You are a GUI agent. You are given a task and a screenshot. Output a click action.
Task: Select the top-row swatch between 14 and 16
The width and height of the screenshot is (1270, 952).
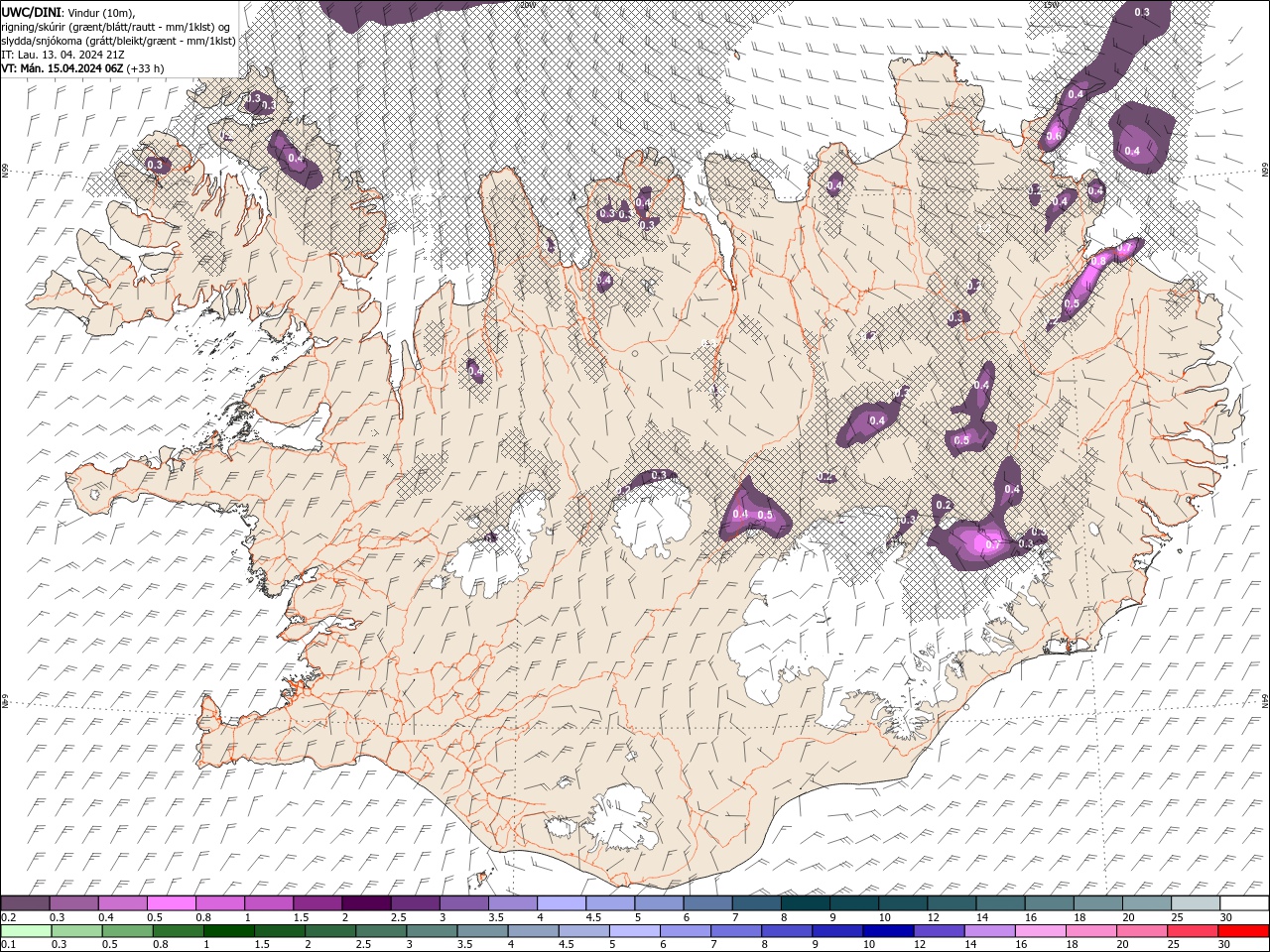point(1000,903)
